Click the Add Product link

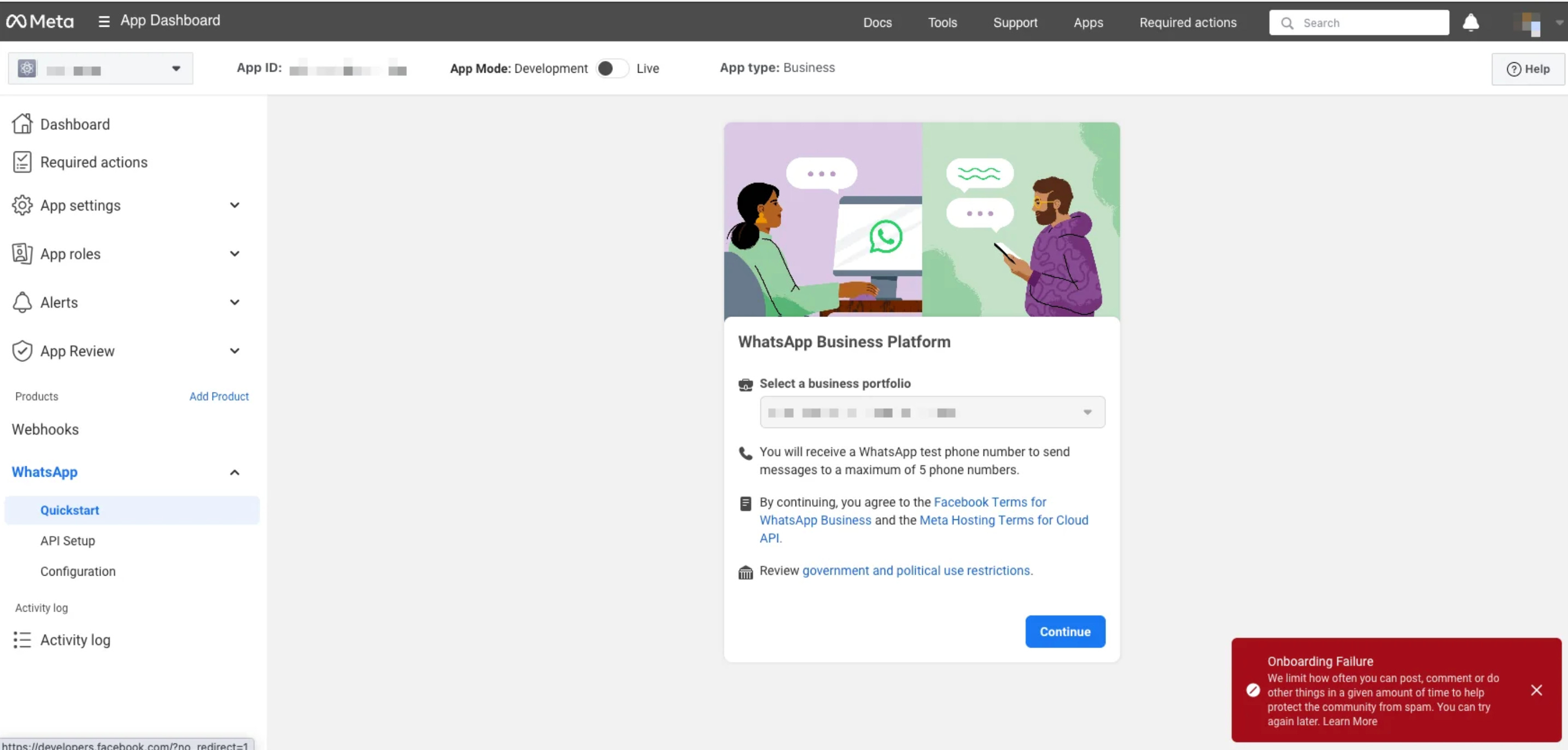(x=219, y=396)
